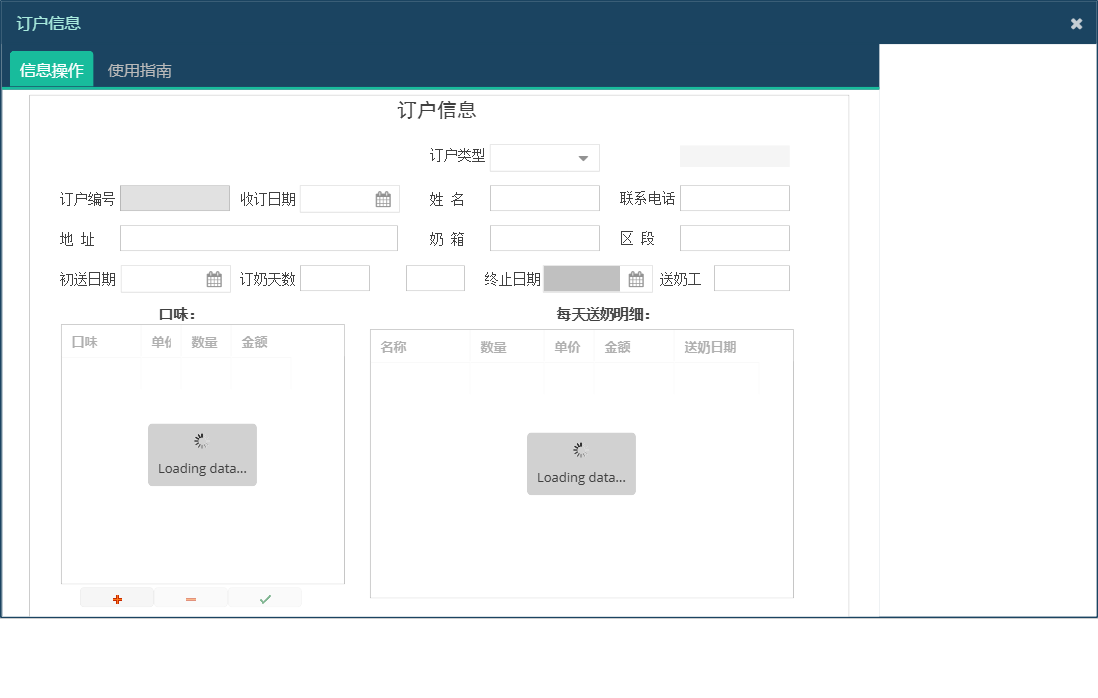Confirm 口味 edits with the green checkmark icon
The width and height of the screenshot is (1098, 698).
265,597
